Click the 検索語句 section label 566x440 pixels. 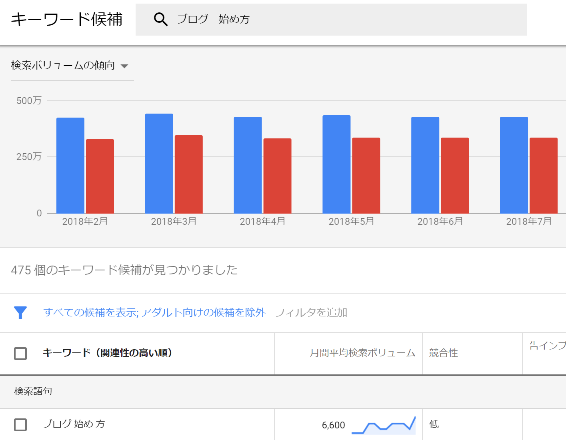pos(33,391)
